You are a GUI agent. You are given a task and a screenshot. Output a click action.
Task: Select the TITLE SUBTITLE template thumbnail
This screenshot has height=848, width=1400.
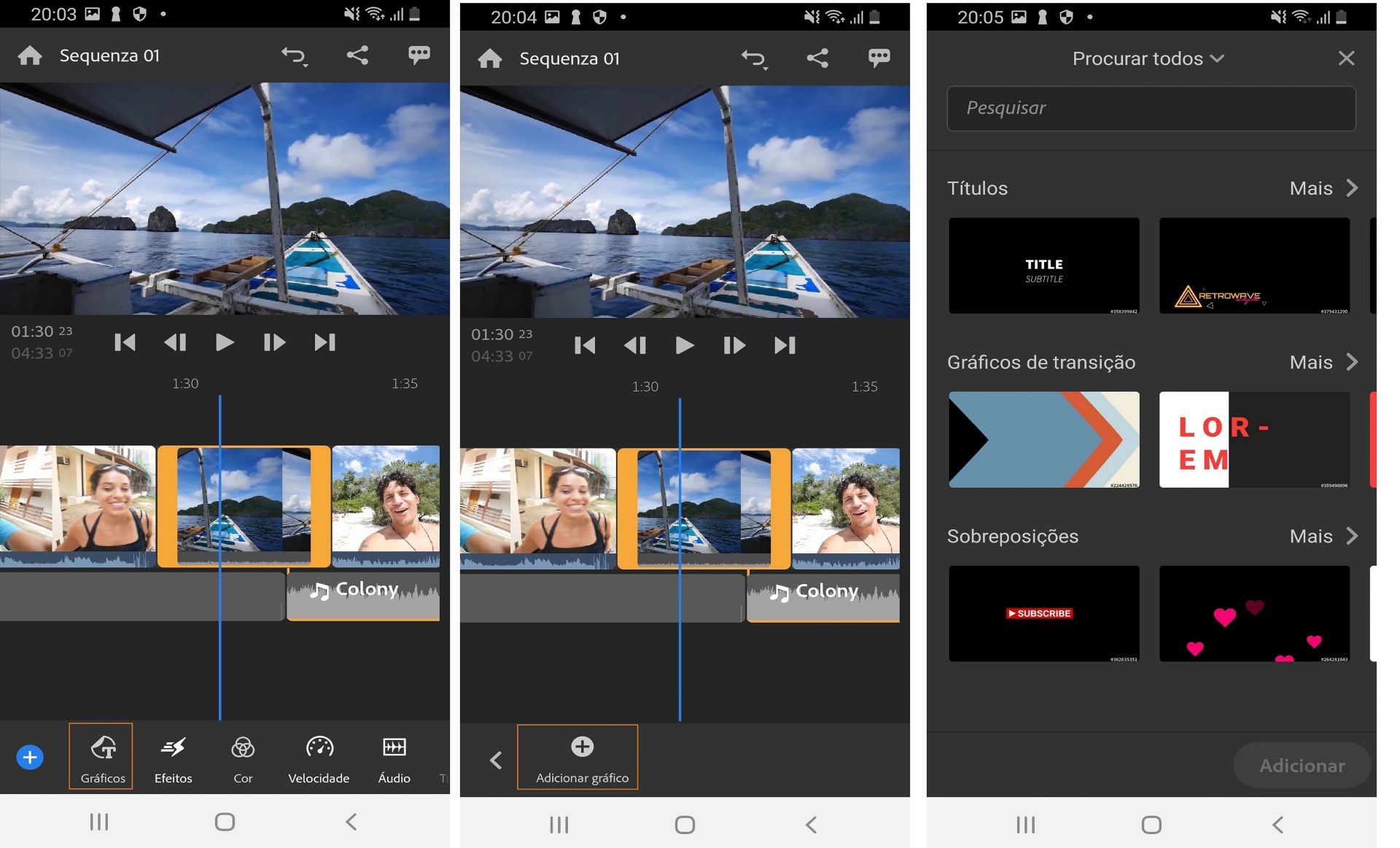(1043, 266)
